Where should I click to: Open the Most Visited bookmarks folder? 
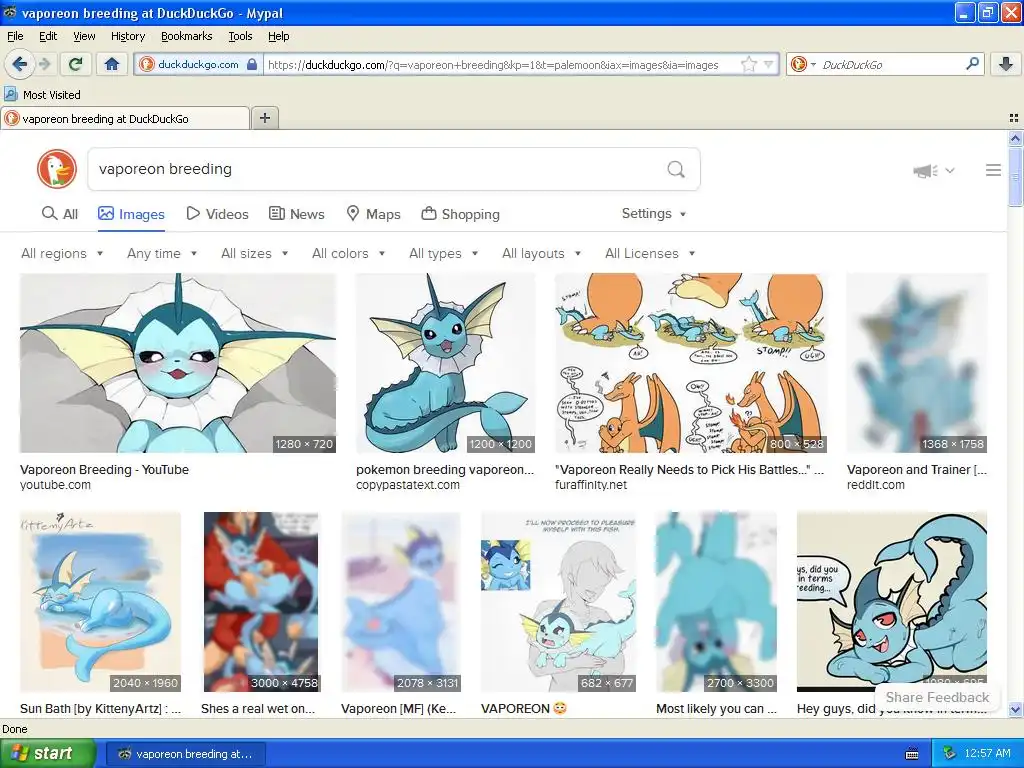[x=42, y=95]
